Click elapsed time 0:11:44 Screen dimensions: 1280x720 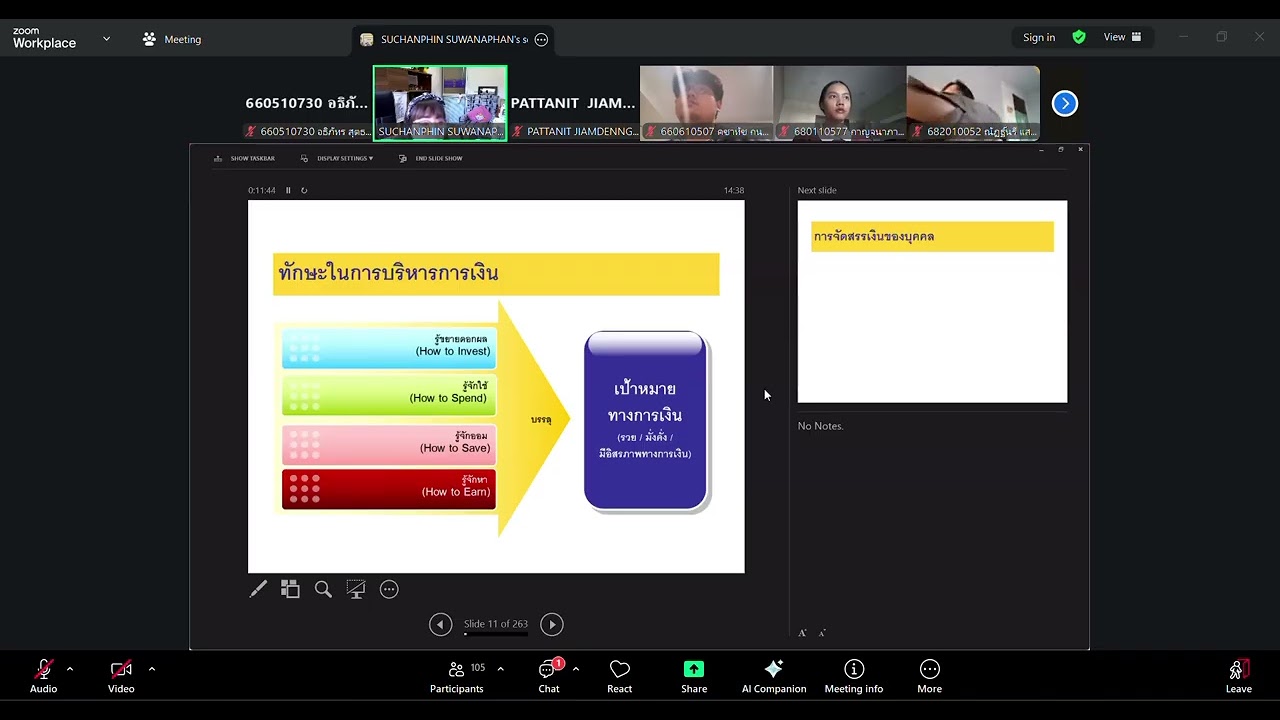click(x=262, y=190)
